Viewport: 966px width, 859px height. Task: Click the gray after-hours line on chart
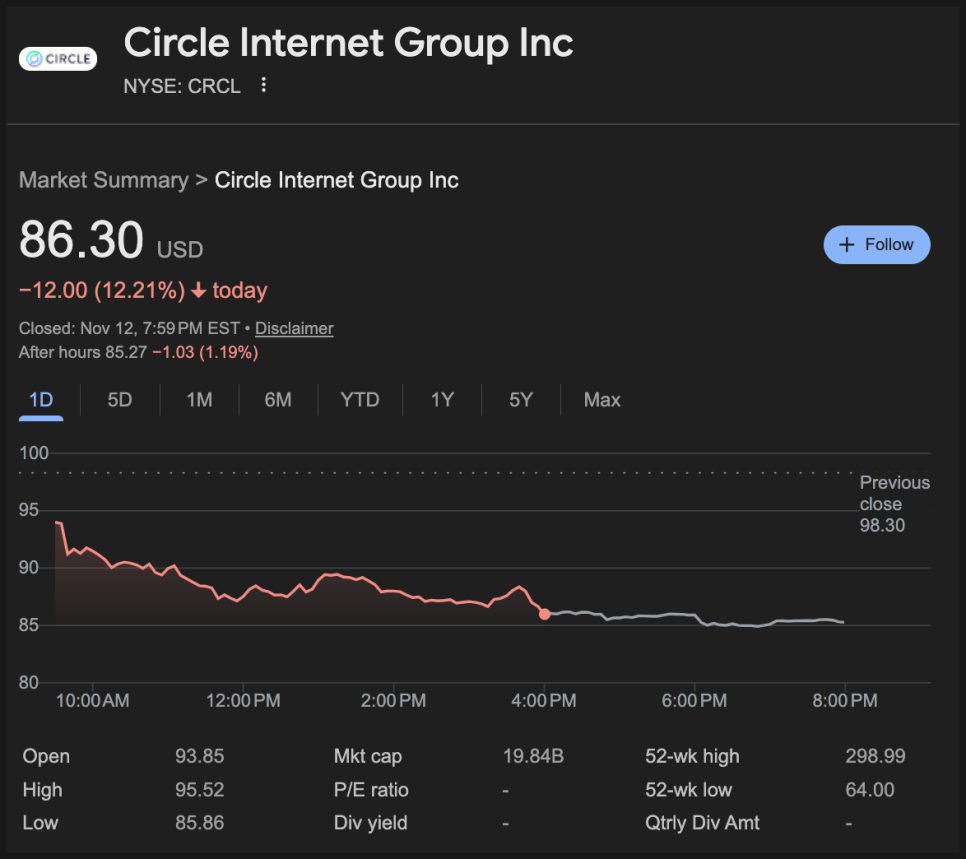pos(660,615)
